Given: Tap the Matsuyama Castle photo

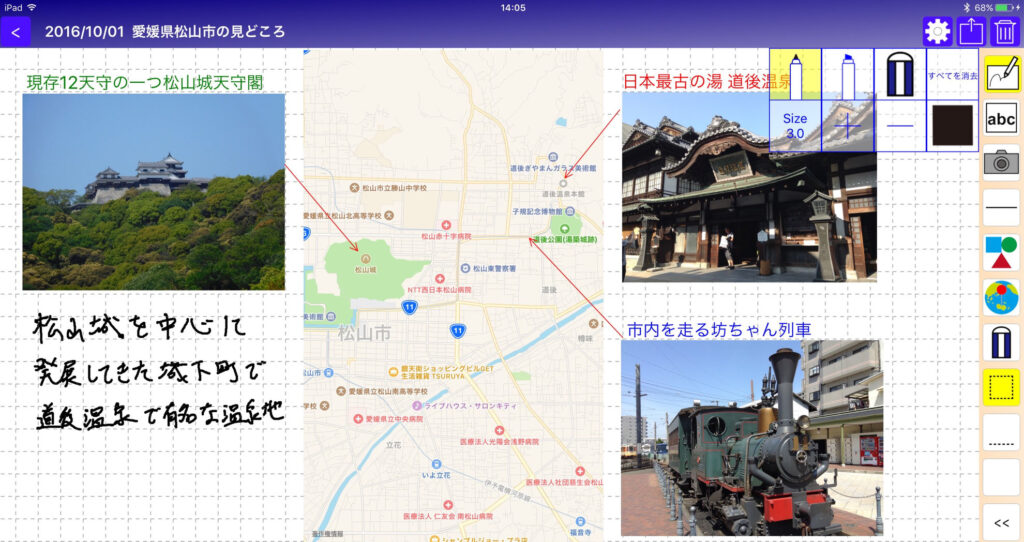Looking at the screenshot, I should point(153,191).
